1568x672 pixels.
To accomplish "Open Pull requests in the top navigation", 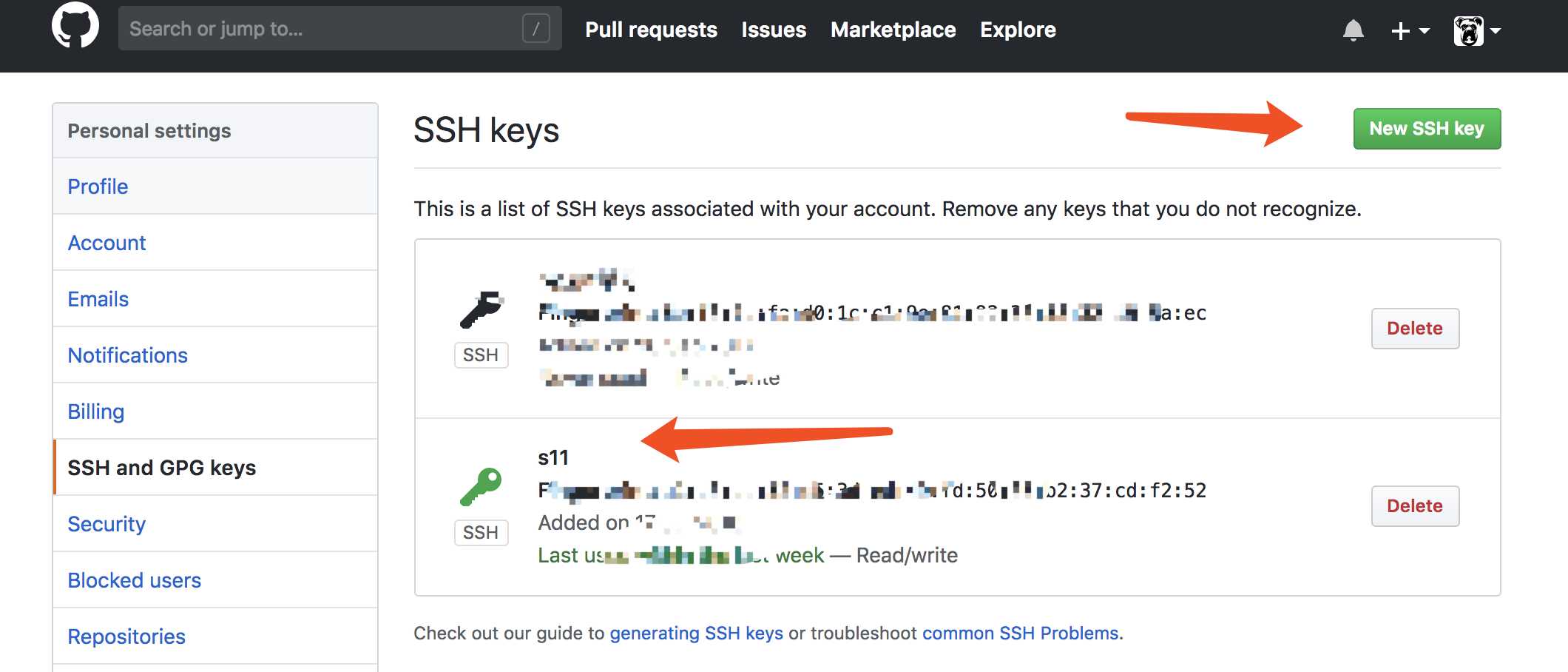I will 651,30.
